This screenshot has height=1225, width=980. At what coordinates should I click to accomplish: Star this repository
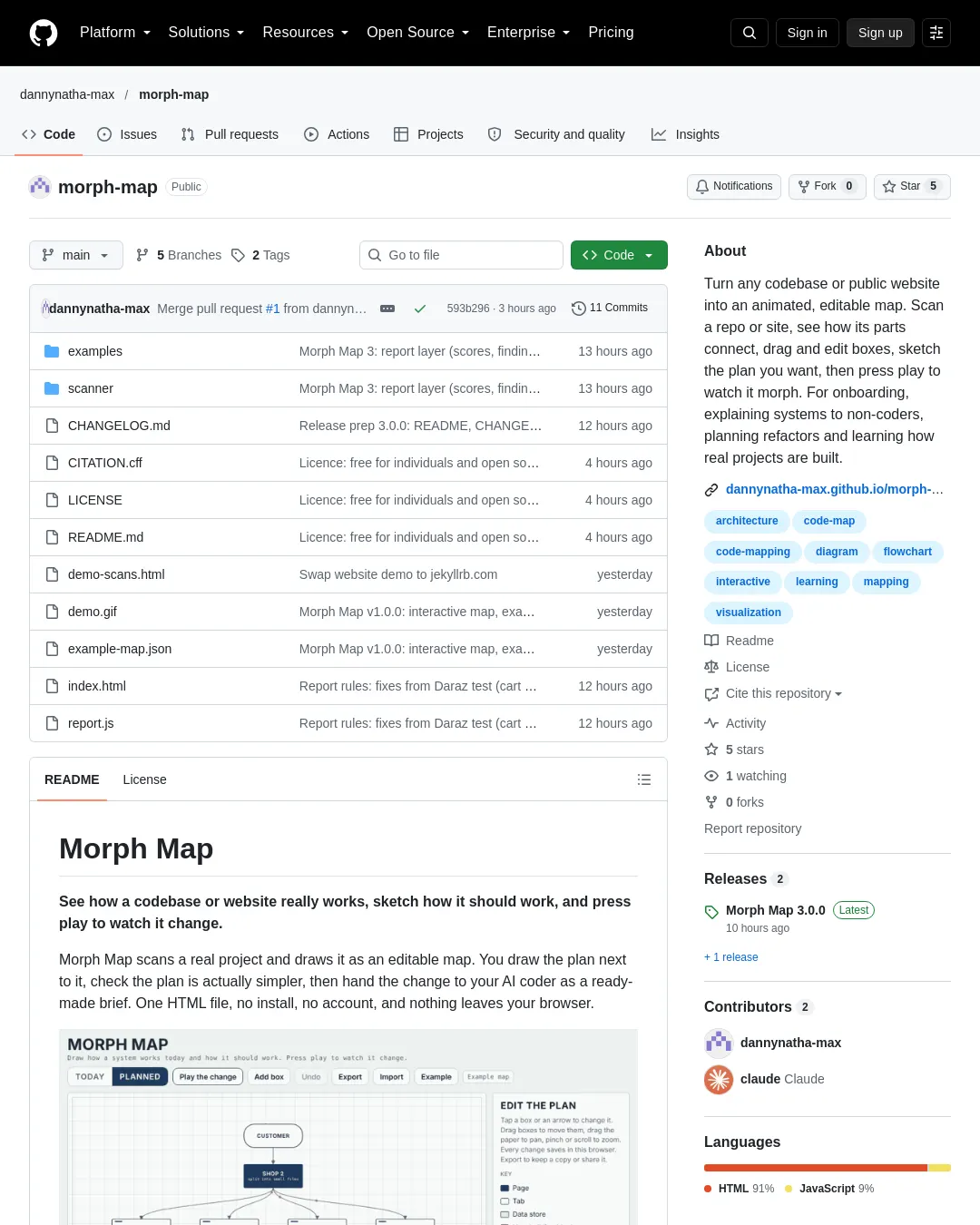[912, 186]
